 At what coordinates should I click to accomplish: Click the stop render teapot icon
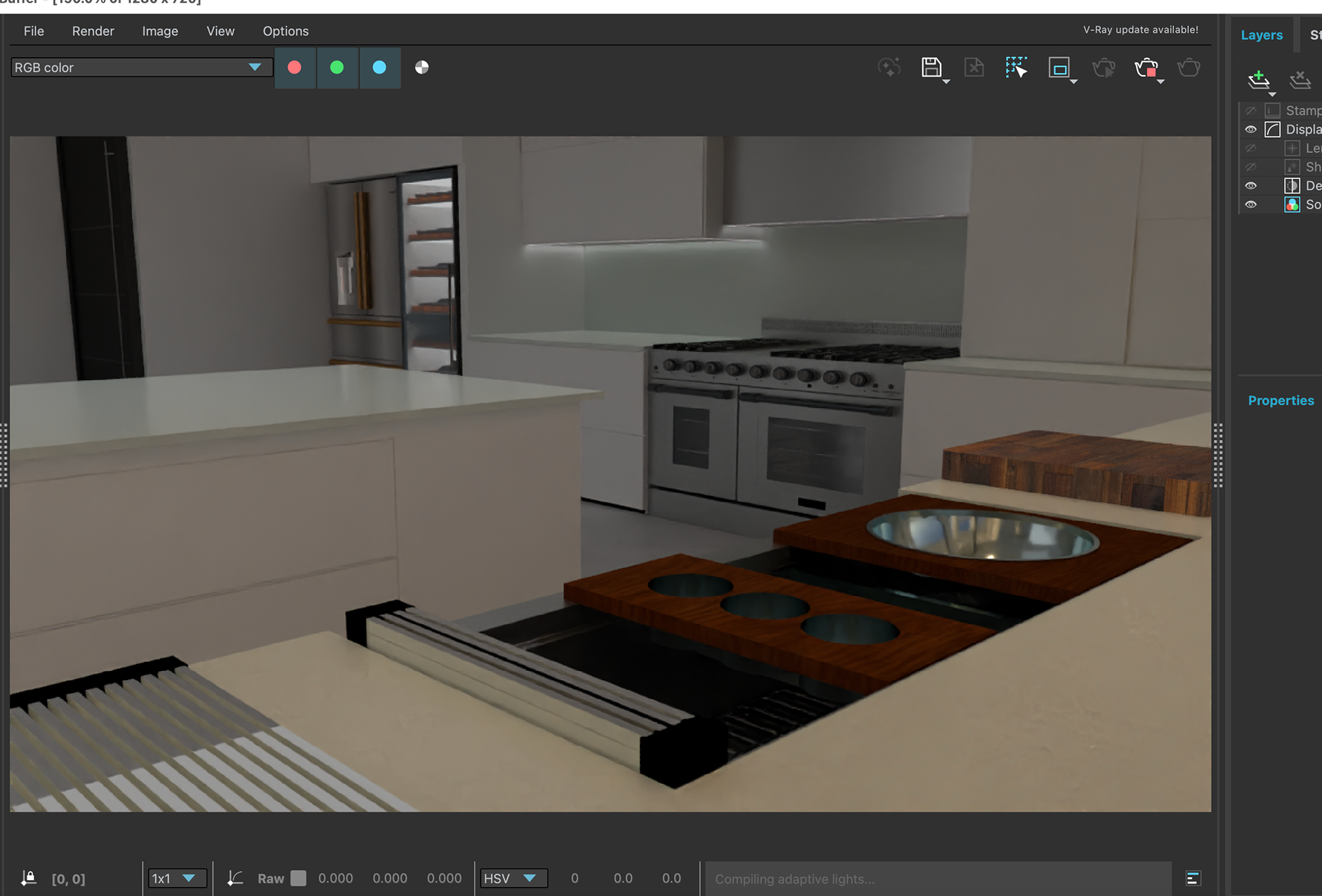[1146, 68]
